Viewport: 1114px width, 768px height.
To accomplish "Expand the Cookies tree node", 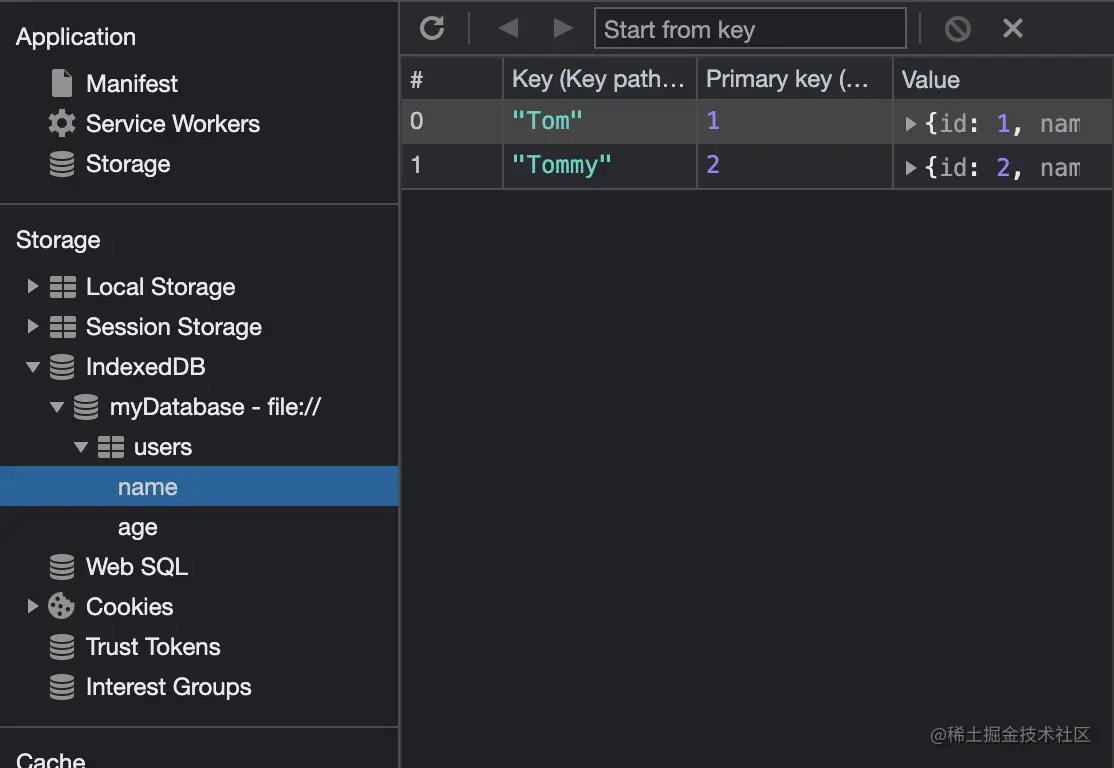I will coord(33,607).
